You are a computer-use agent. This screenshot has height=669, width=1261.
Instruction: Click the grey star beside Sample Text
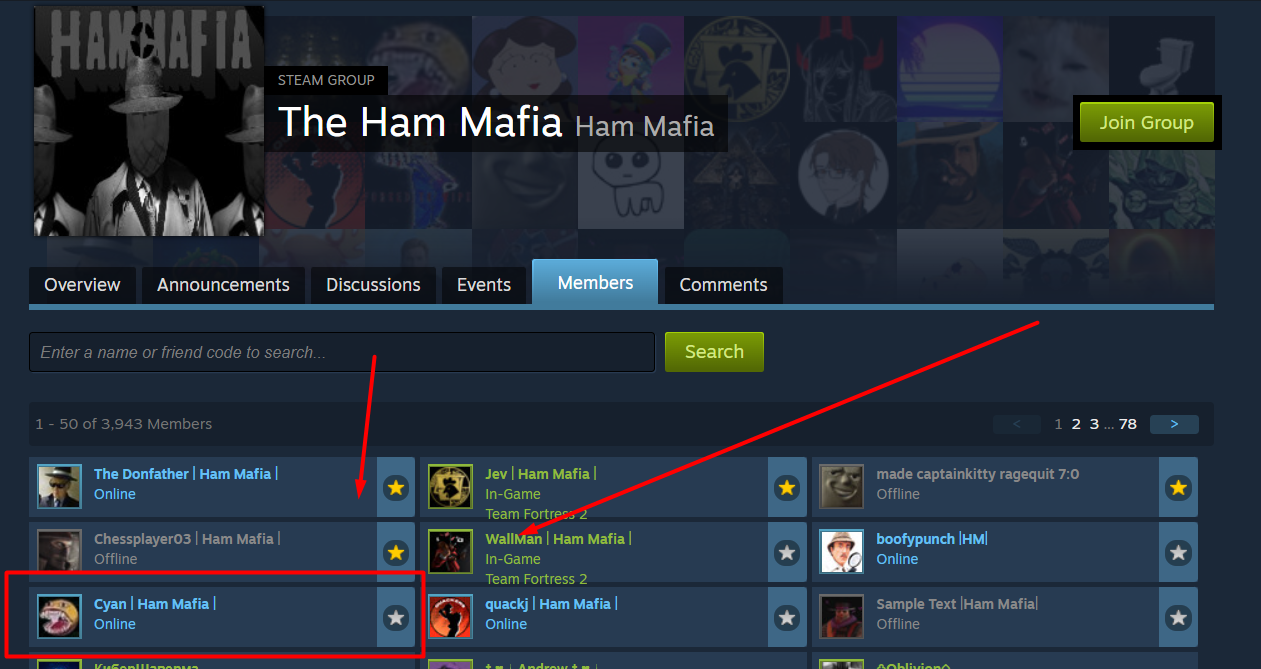(x=1178, y=617)
